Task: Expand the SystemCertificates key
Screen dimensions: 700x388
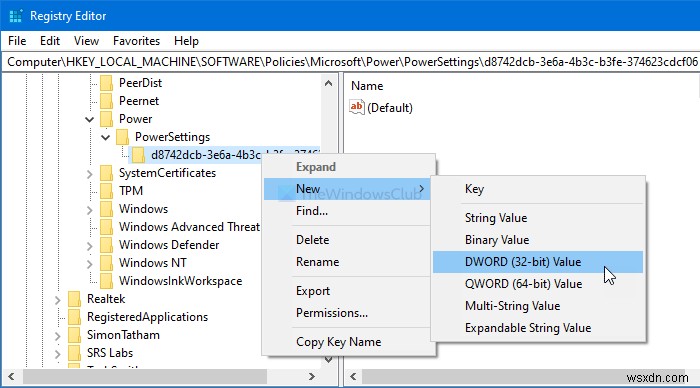Action: (x=90, y=174)
